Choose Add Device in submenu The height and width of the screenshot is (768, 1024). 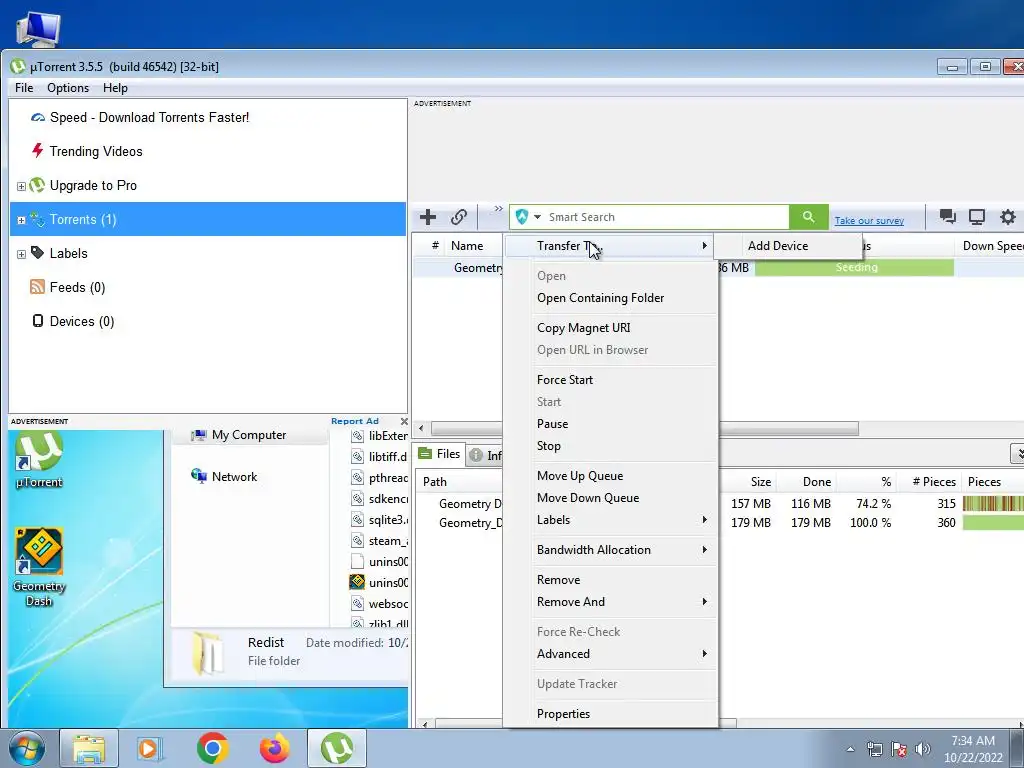(788, 246)
